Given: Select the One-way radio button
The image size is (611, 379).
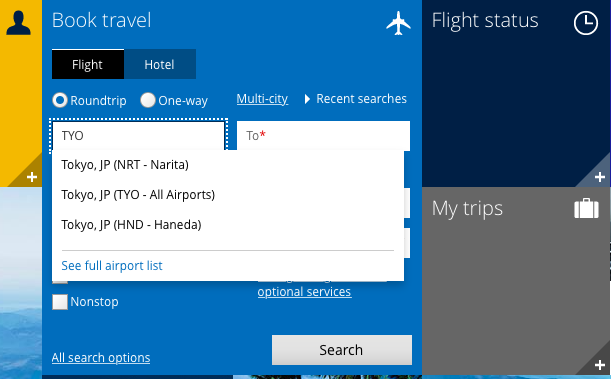Looking at the screenshot, I should coord(148,100).
